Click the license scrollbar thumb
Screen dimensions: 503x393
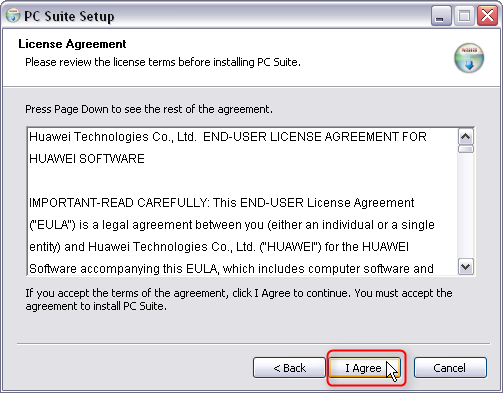click(x=466, y=149)
